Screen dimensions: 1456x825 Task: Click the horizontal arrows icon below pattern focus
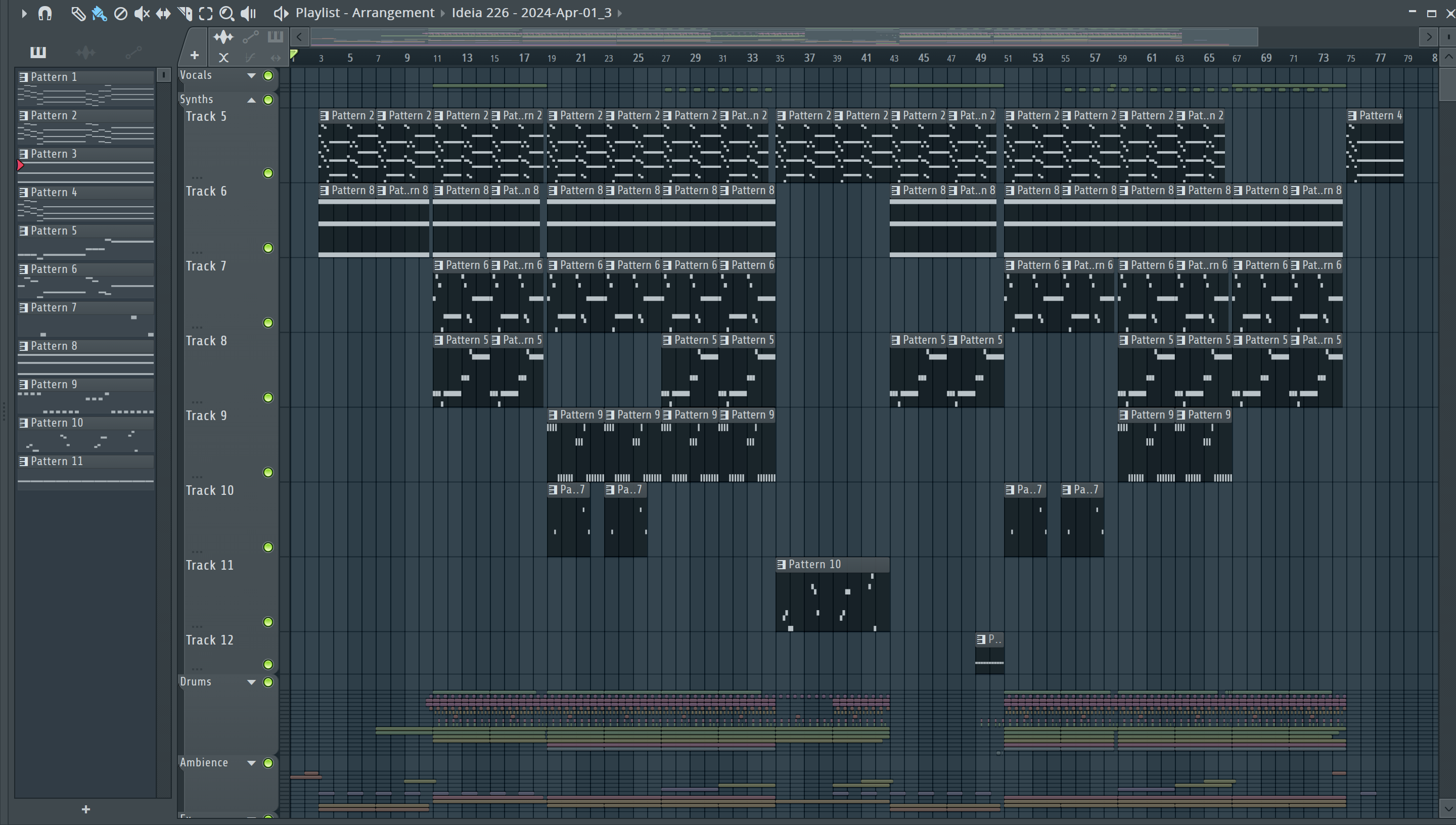276,57
